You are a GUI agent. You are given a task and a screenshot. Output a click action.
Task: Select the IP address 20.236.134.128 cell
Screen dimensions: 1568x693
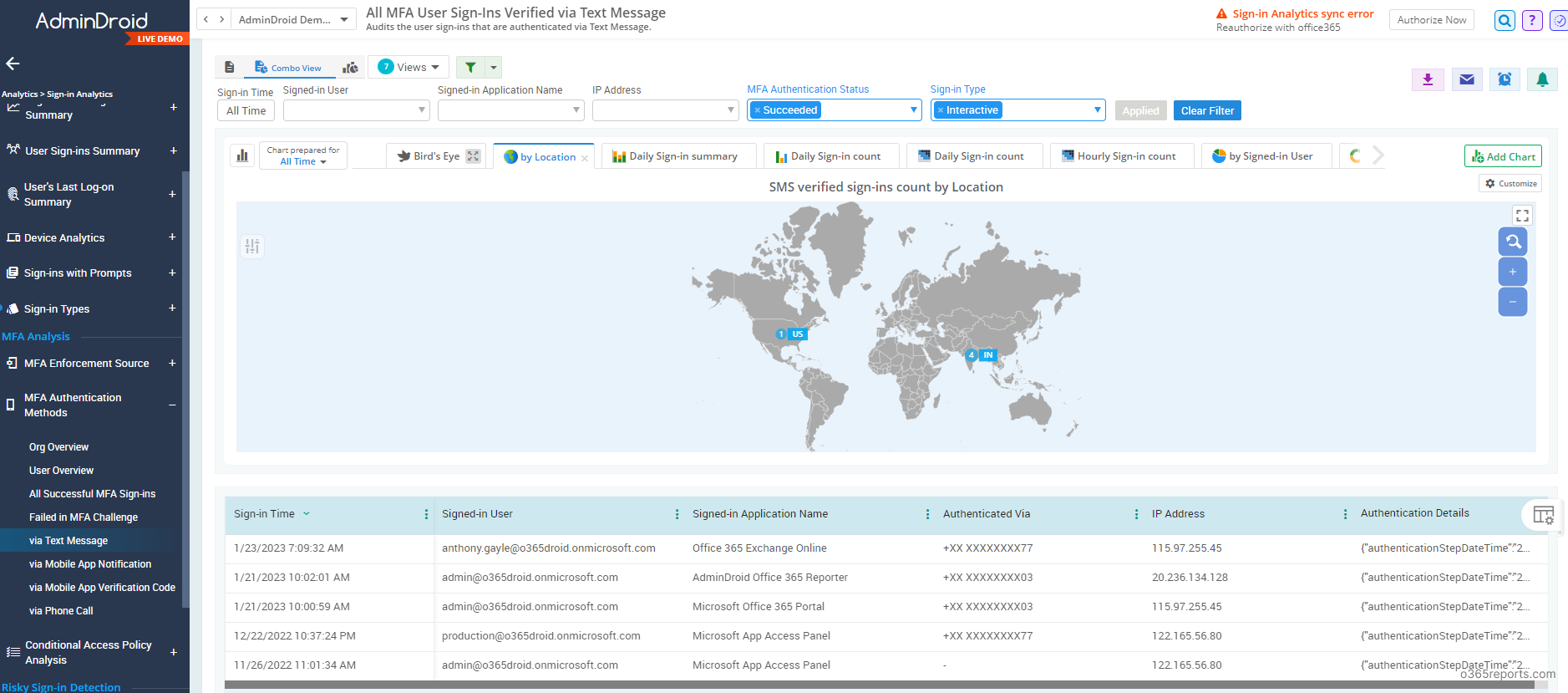click(x=1190, y=578)
